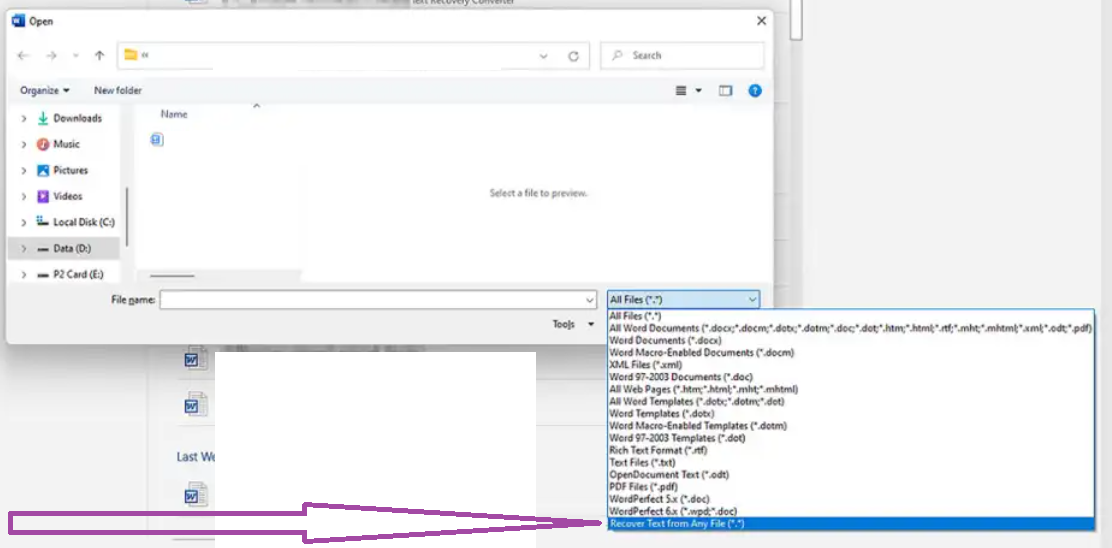Viewport: 1112px width, 548px height.
Task: Click the Word window vertical scrollbar
Action: [796, 19]
